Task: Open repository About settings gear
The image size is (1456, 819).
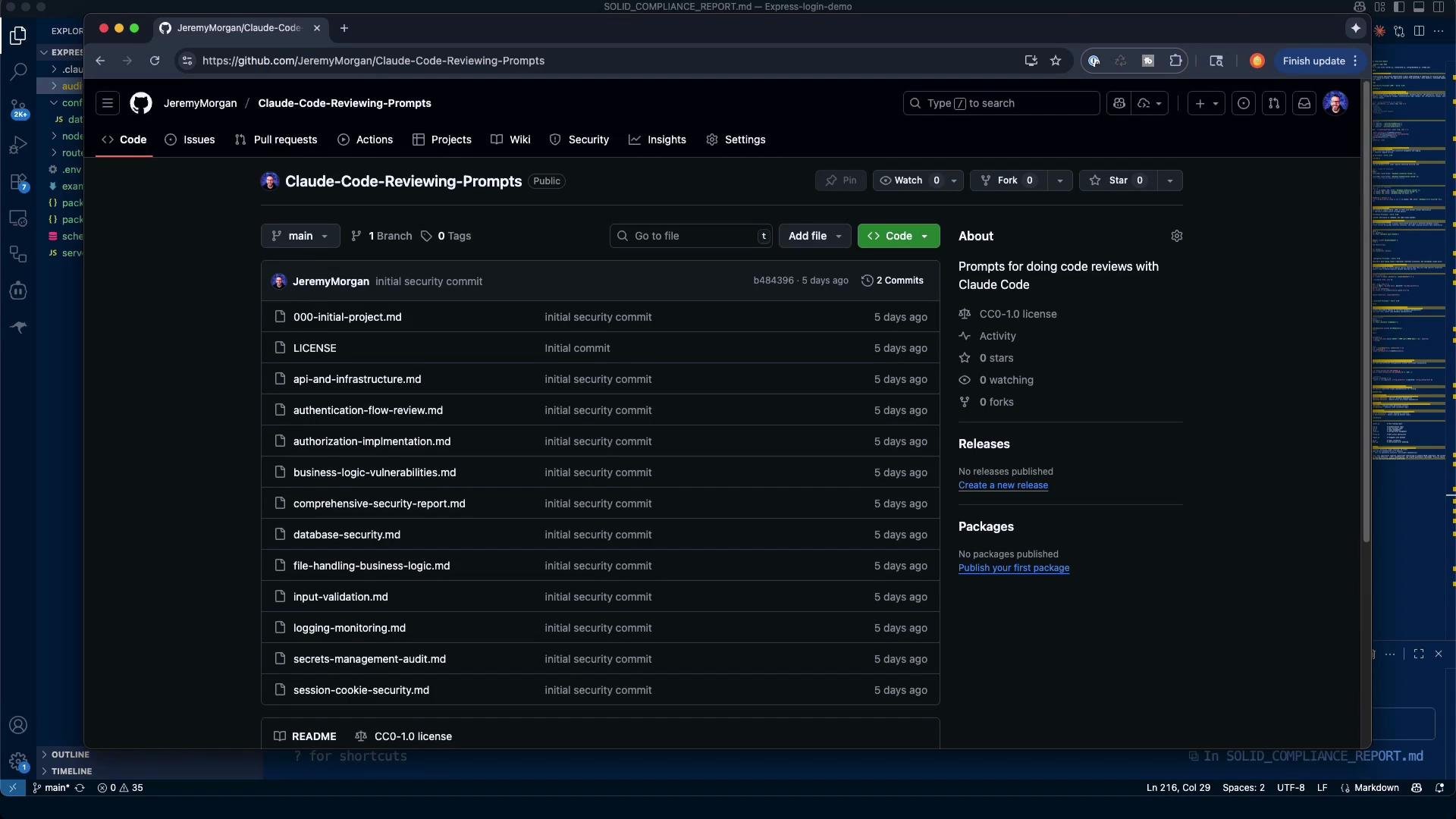Action: tap(1177, 236)
